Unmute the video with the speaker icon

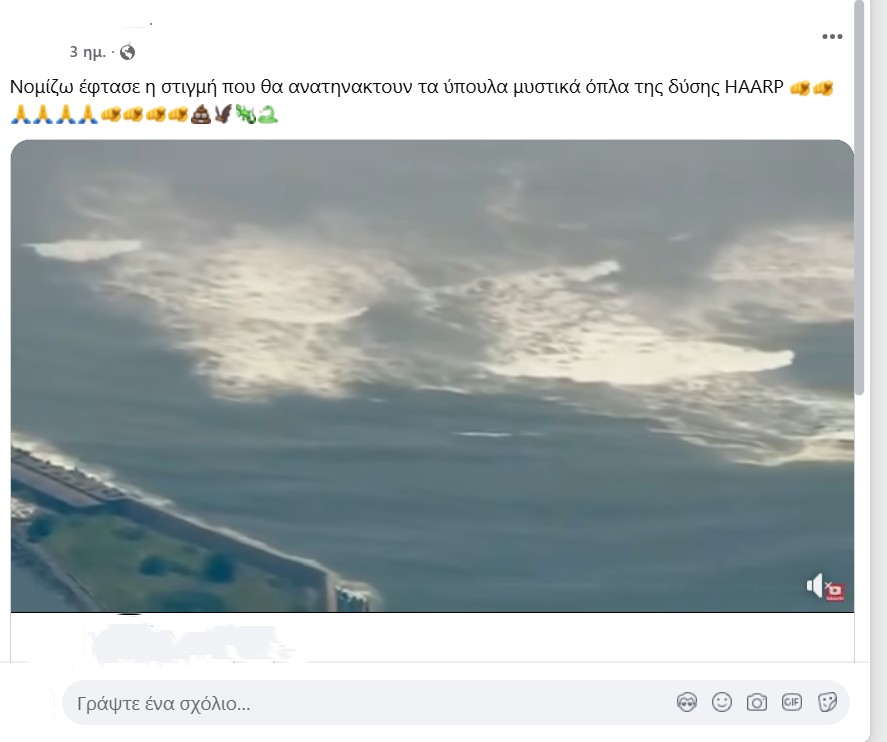click(x=815, y=586)
